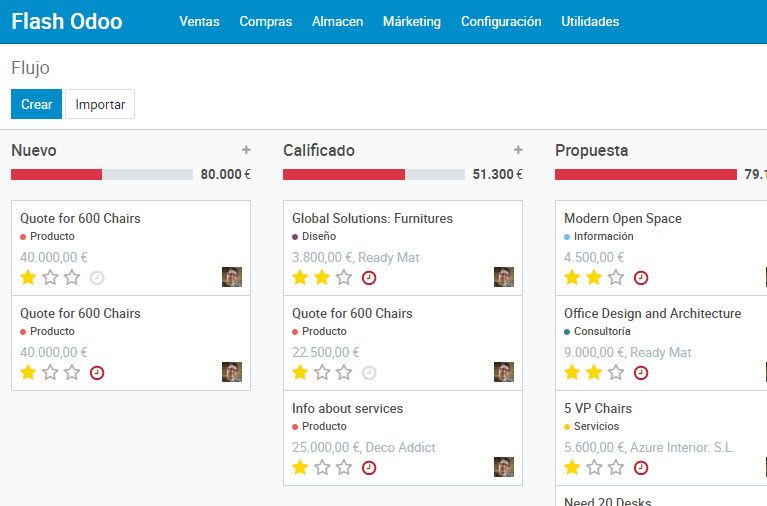Expand the Almacen menu
The image size is (767, 506).
338,21
